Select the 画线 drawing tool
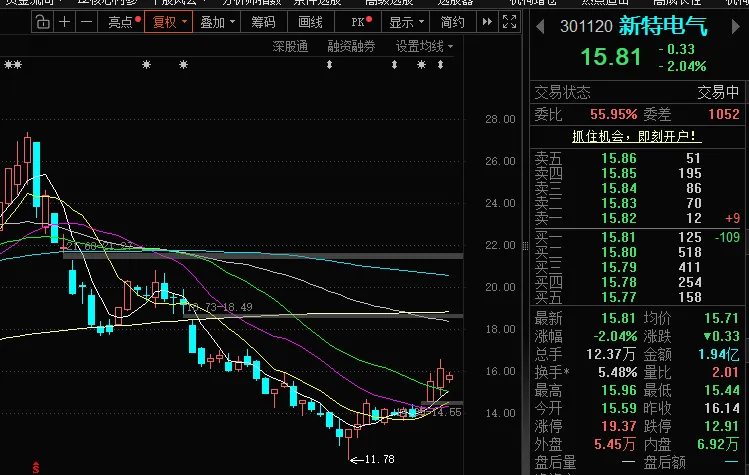This screenshot has width=749, height=475. (x=310, y=22)
